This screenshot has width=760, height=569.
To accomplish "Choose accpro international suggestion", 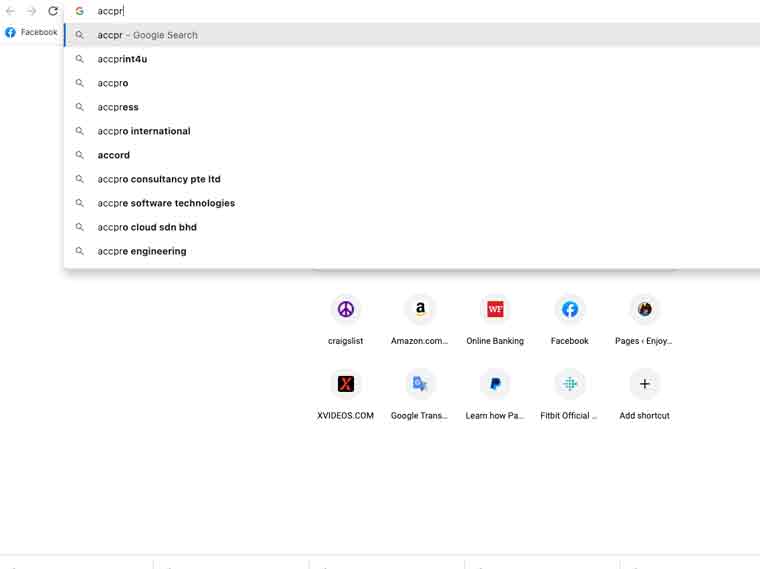I will [x=144, y=131].
